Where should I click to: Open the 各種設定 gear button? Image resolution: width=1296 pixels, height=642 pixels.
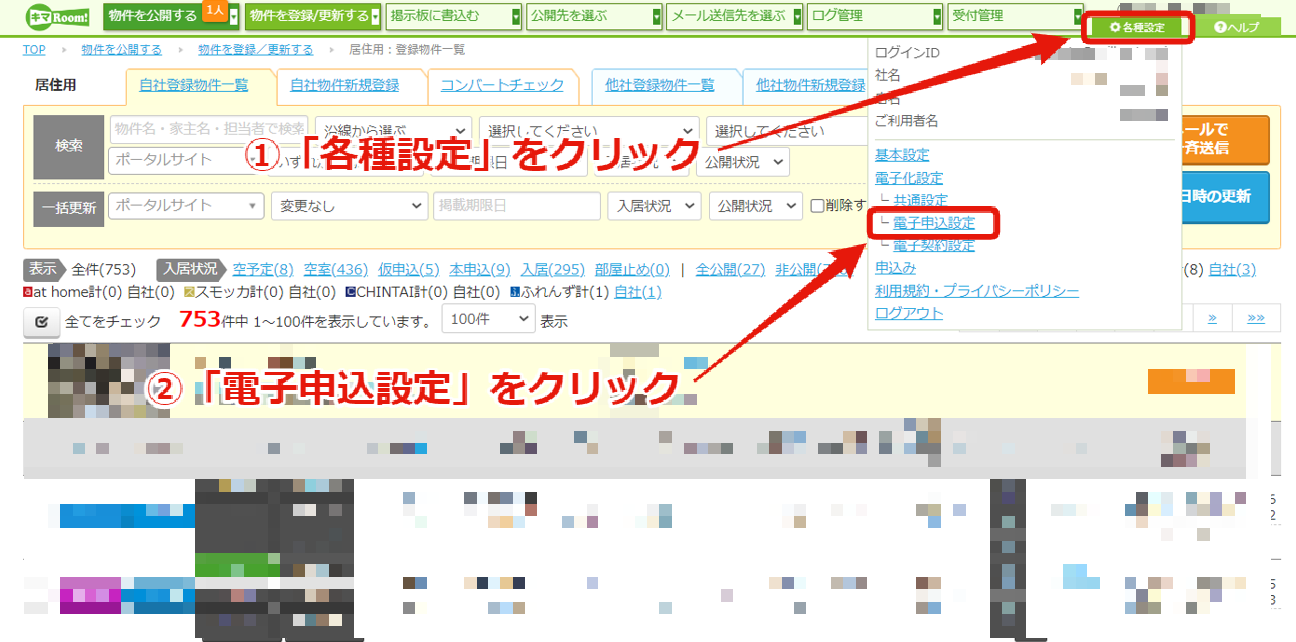point(1137,27)
